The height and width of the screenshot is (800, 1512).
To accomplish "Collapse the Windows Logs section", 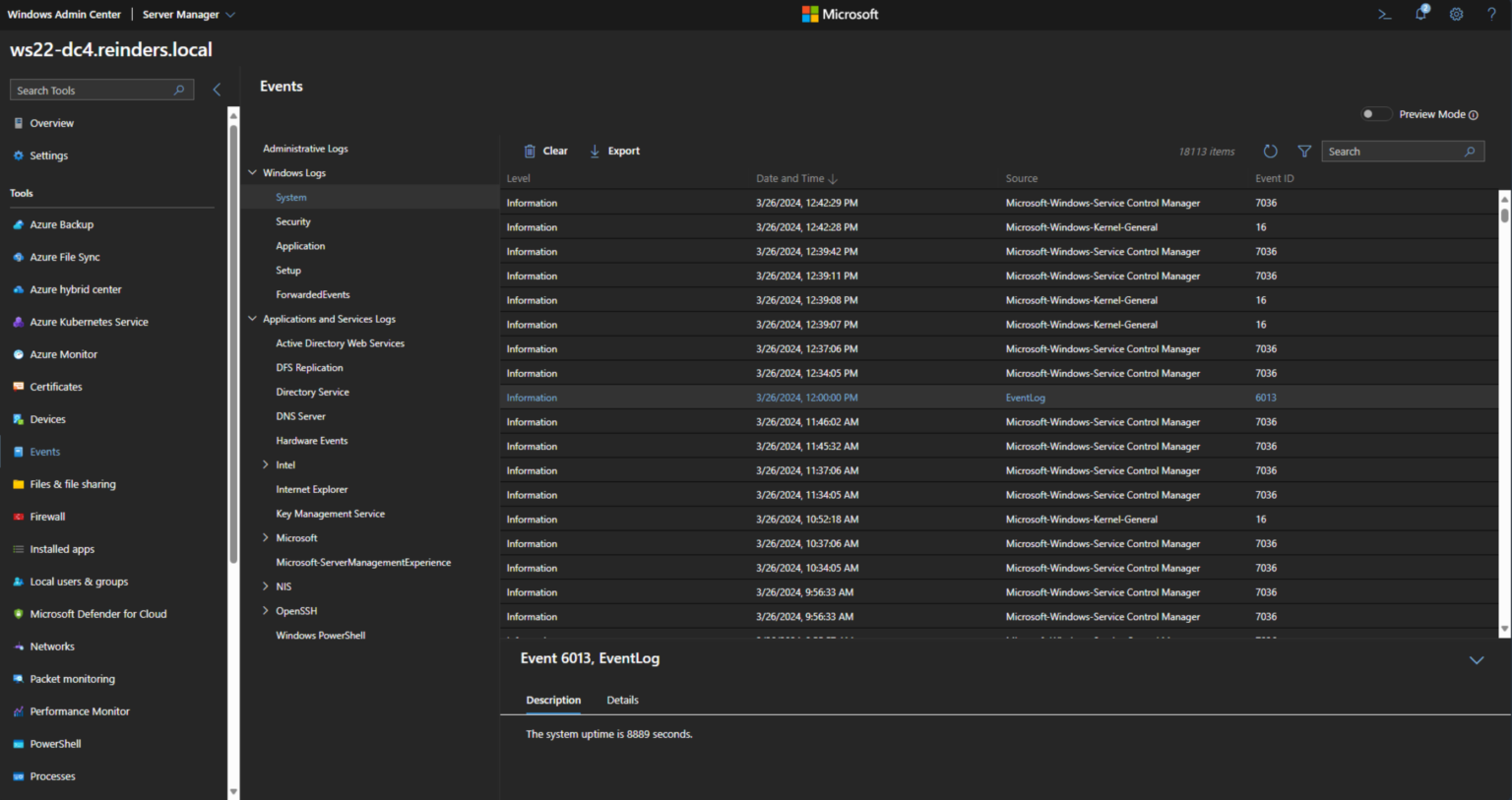I will 253,172.
